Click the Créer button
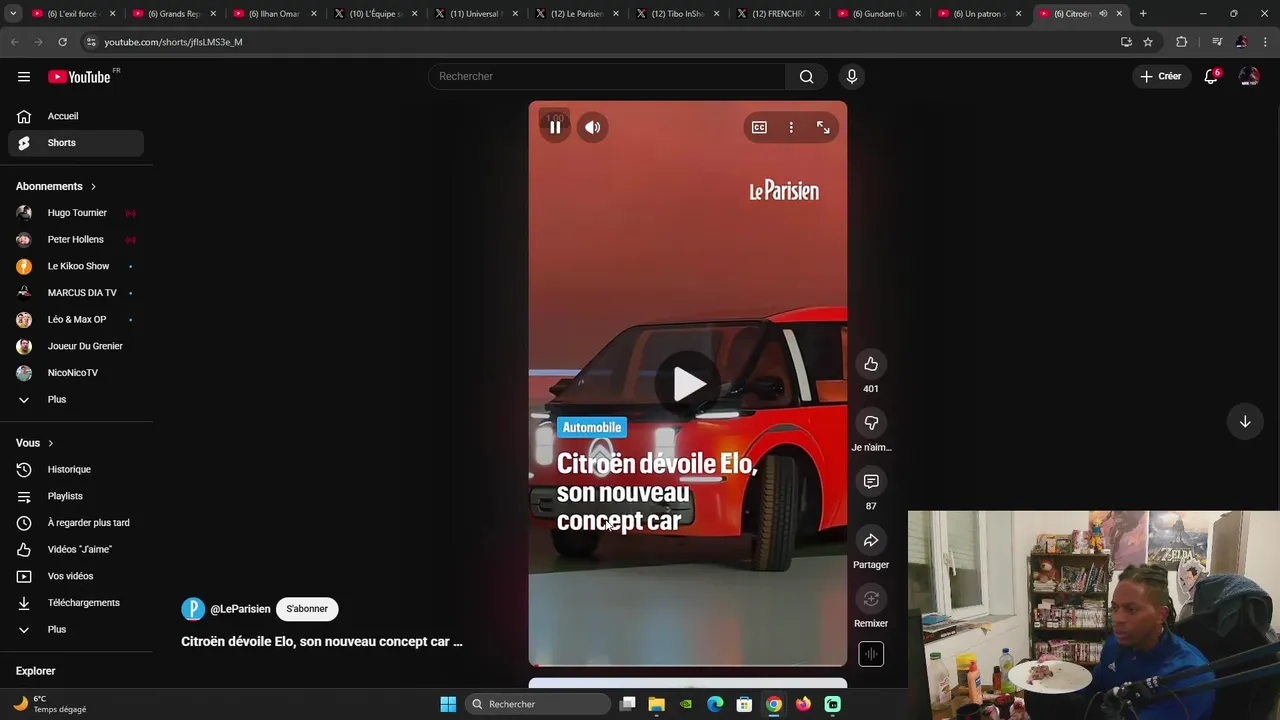 coord(1161,76)
